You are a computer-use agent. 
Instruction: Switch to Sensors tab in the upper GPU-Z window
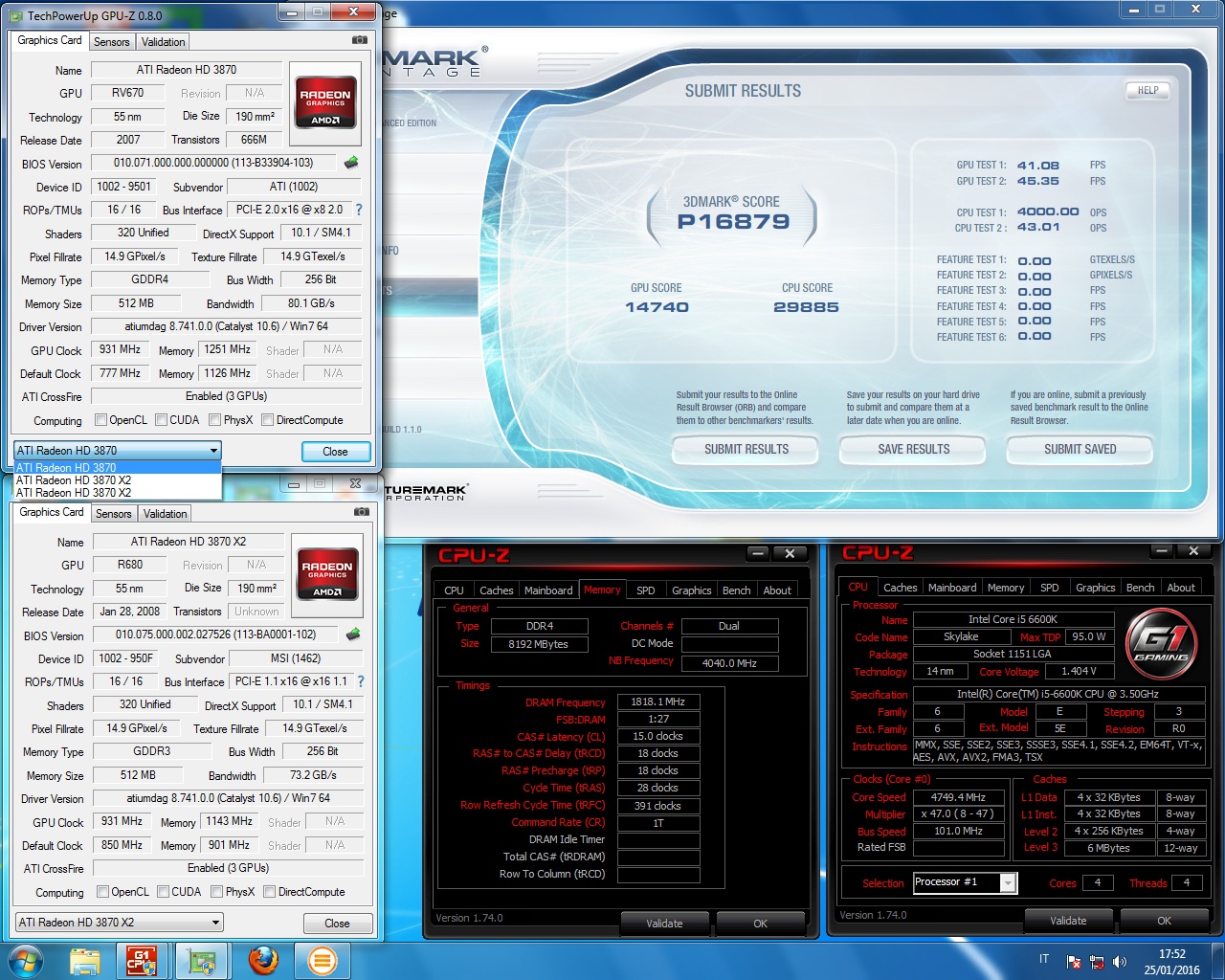coord(111,42)
